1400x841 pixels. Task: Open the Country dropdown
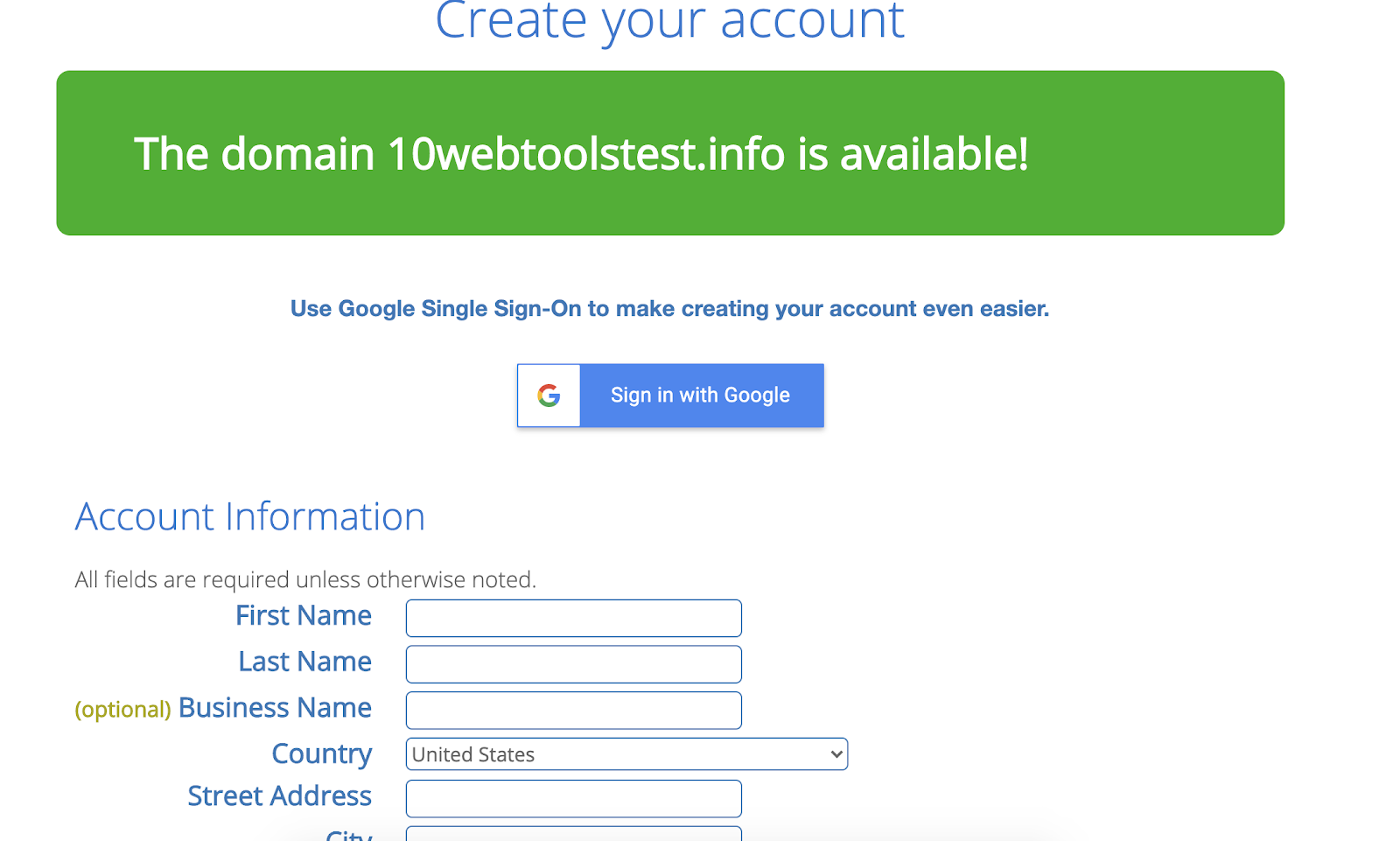tap(626, 754)
